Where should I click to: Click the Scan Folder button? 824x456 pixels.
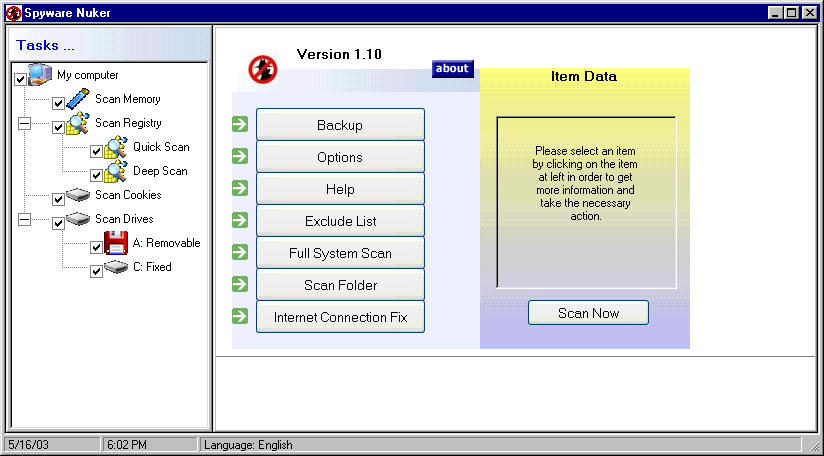click(x=340, y=285)
